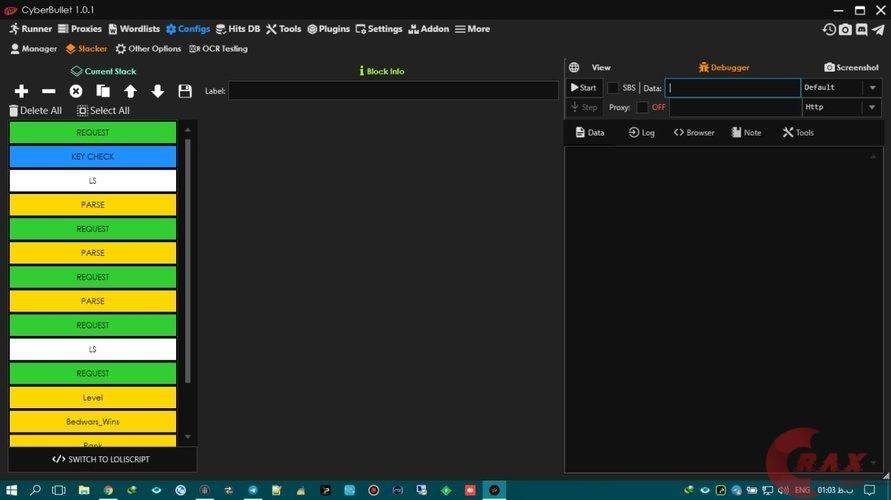This screenshot has height=500, width=891.
Task: Select the Debugger tab
Action: (x=724, y=67)
